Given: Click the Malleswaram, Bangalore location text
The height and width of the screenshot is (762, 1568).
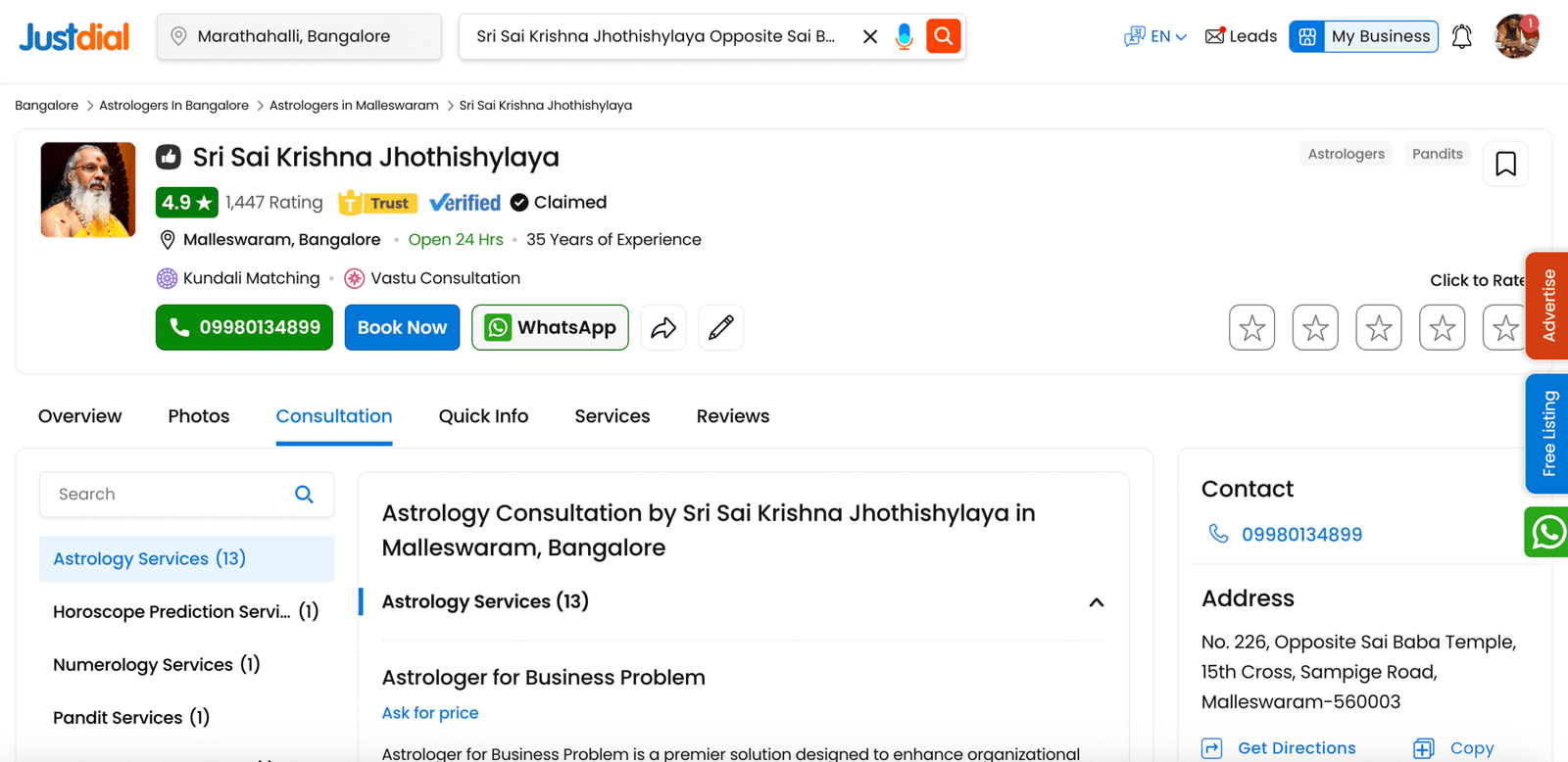Looking at the screenshot, I should tap(282, 240).
